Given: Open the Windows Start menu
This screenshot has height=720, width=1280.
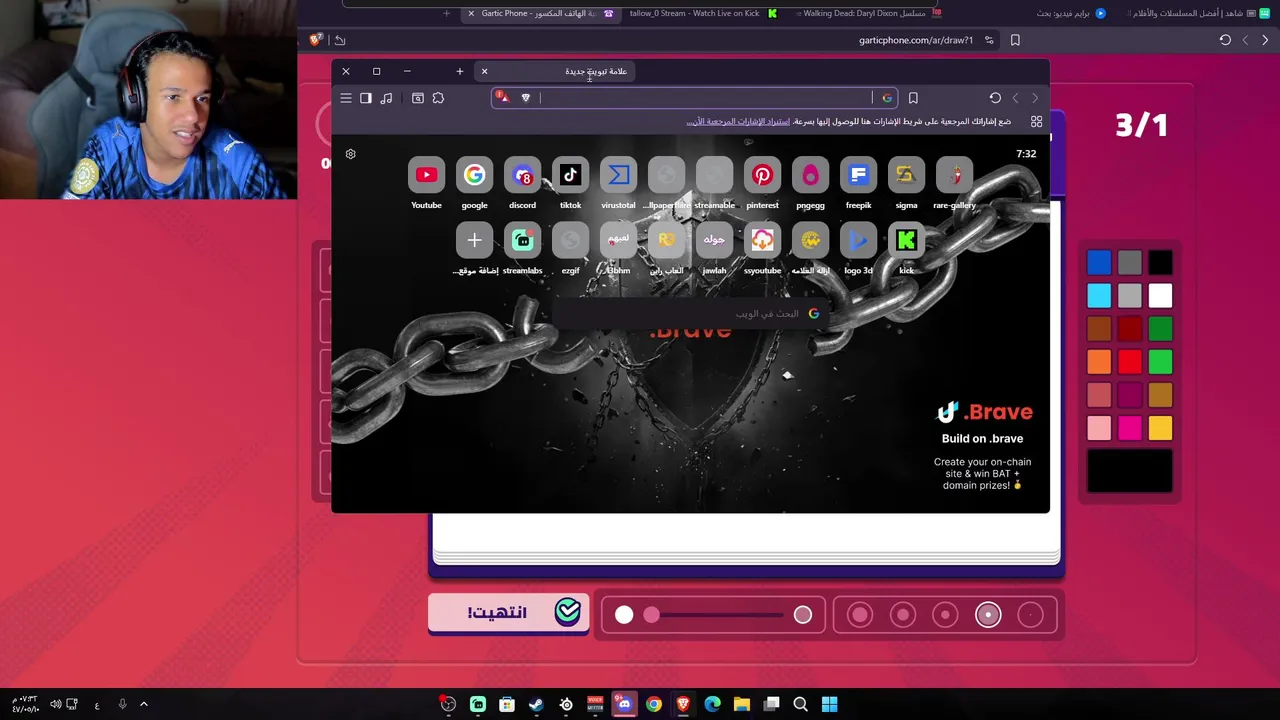Looking at the screenshot, I should (x=830, y=704).
